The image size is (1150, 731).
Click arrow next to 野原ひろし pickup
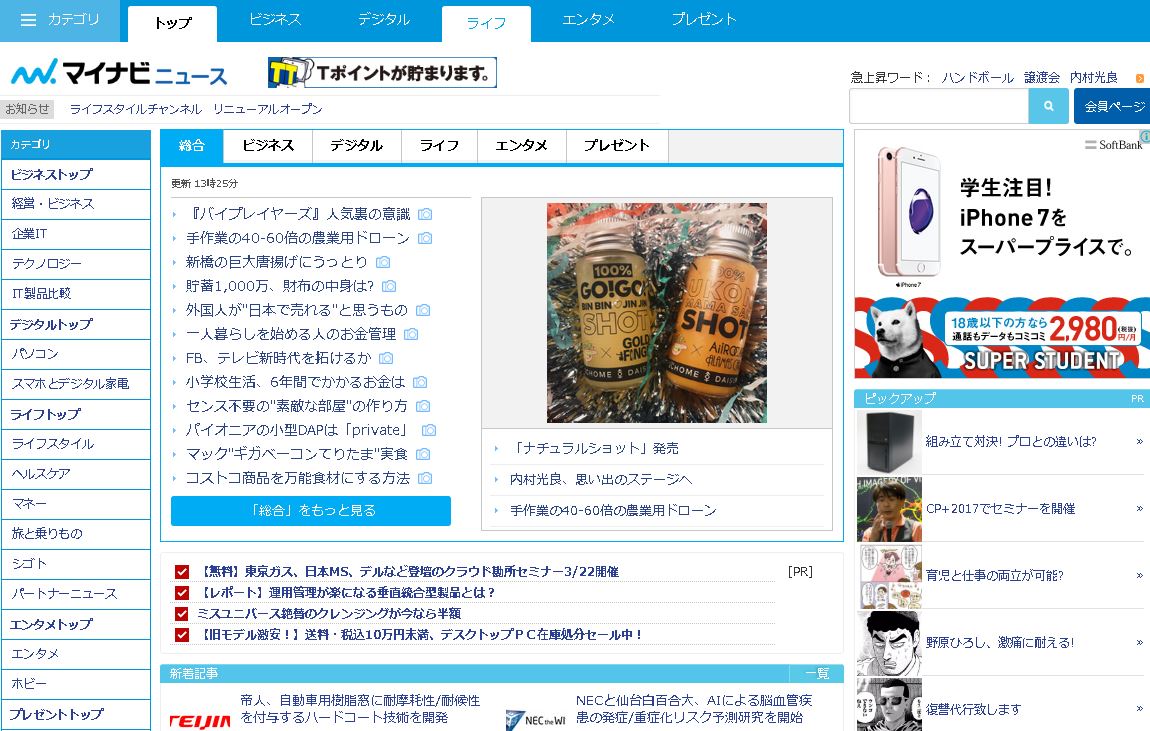click(x=1139, y=642)
